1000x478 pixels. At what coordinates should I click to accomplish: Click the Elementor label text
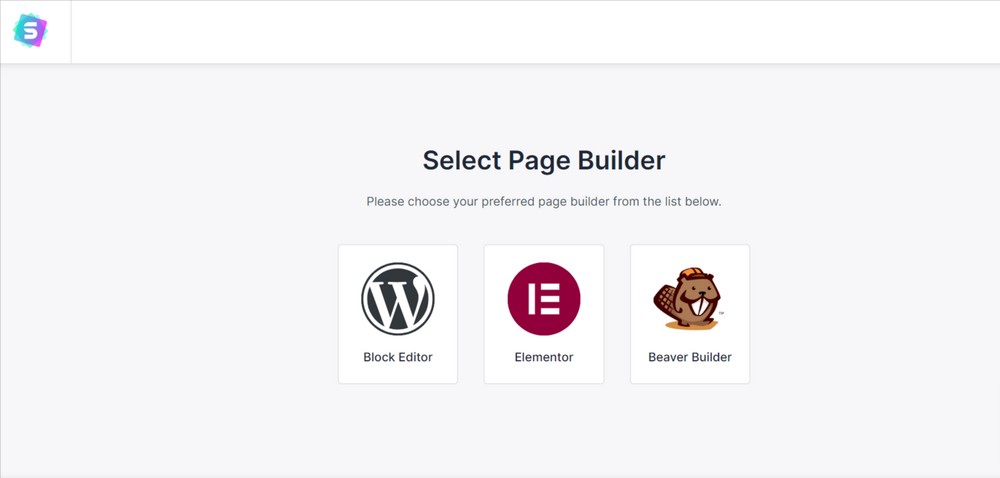(544, 358)
